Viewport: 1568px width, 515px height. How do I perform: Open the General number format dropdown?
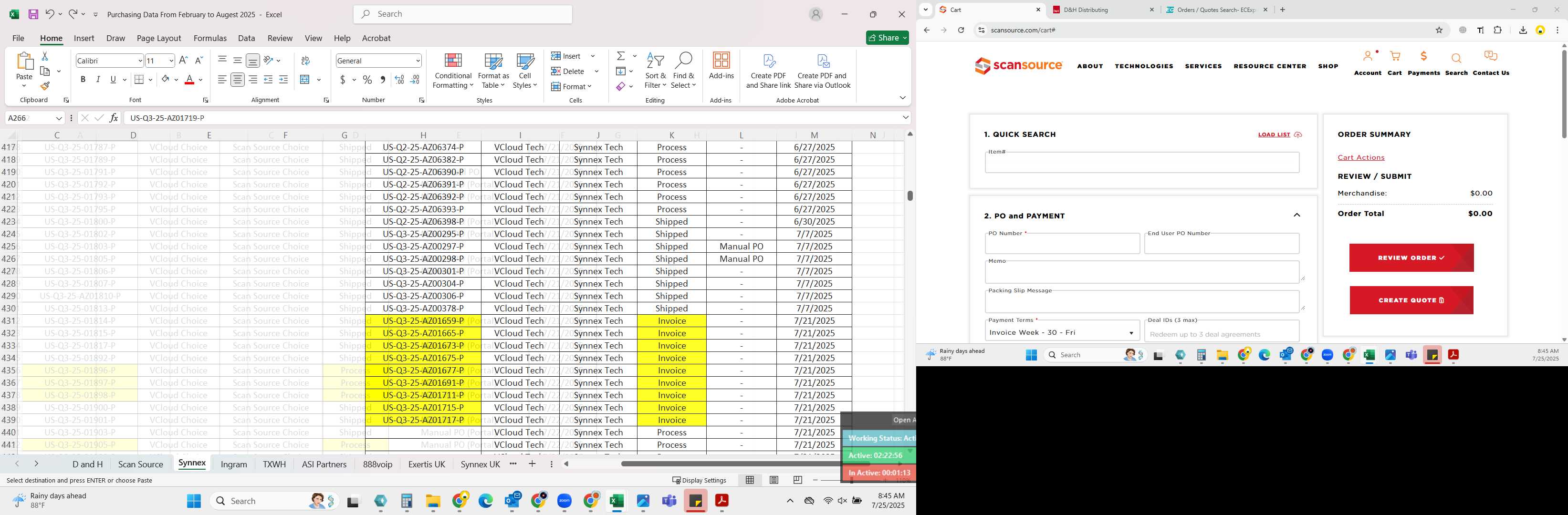(418, 61)
